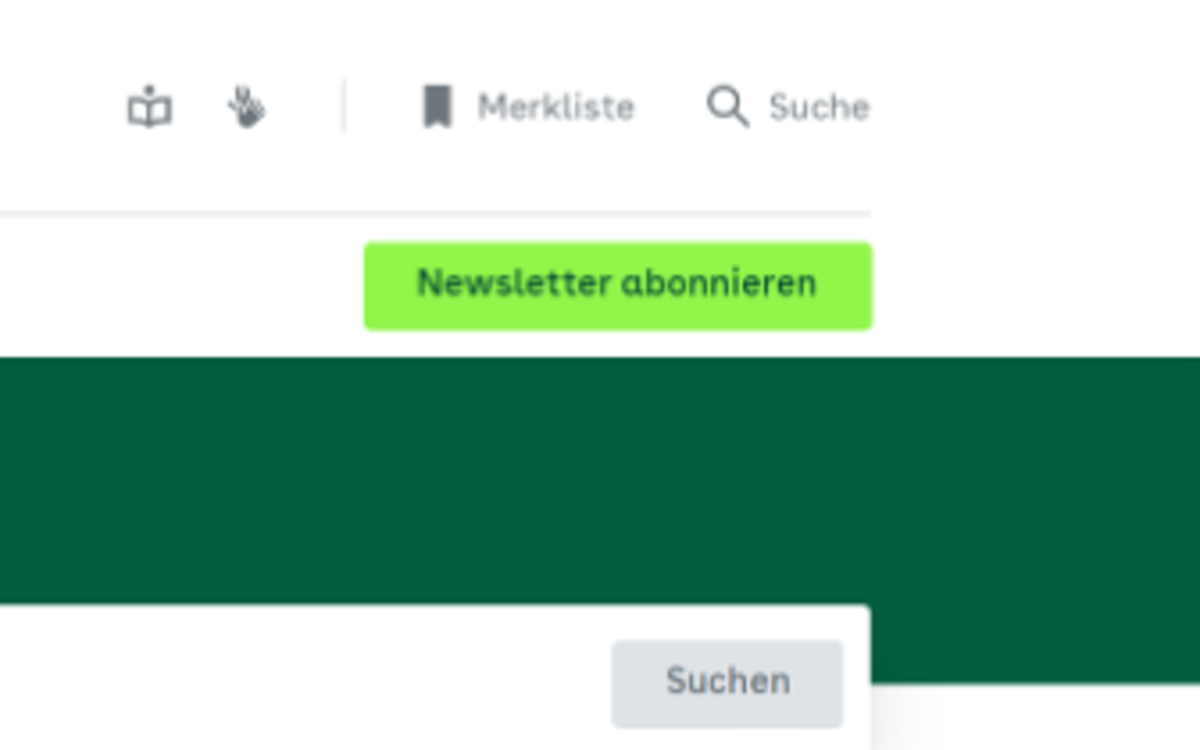
Task: Select the green Newsletter abonnieren label
Action: [617, 284]
